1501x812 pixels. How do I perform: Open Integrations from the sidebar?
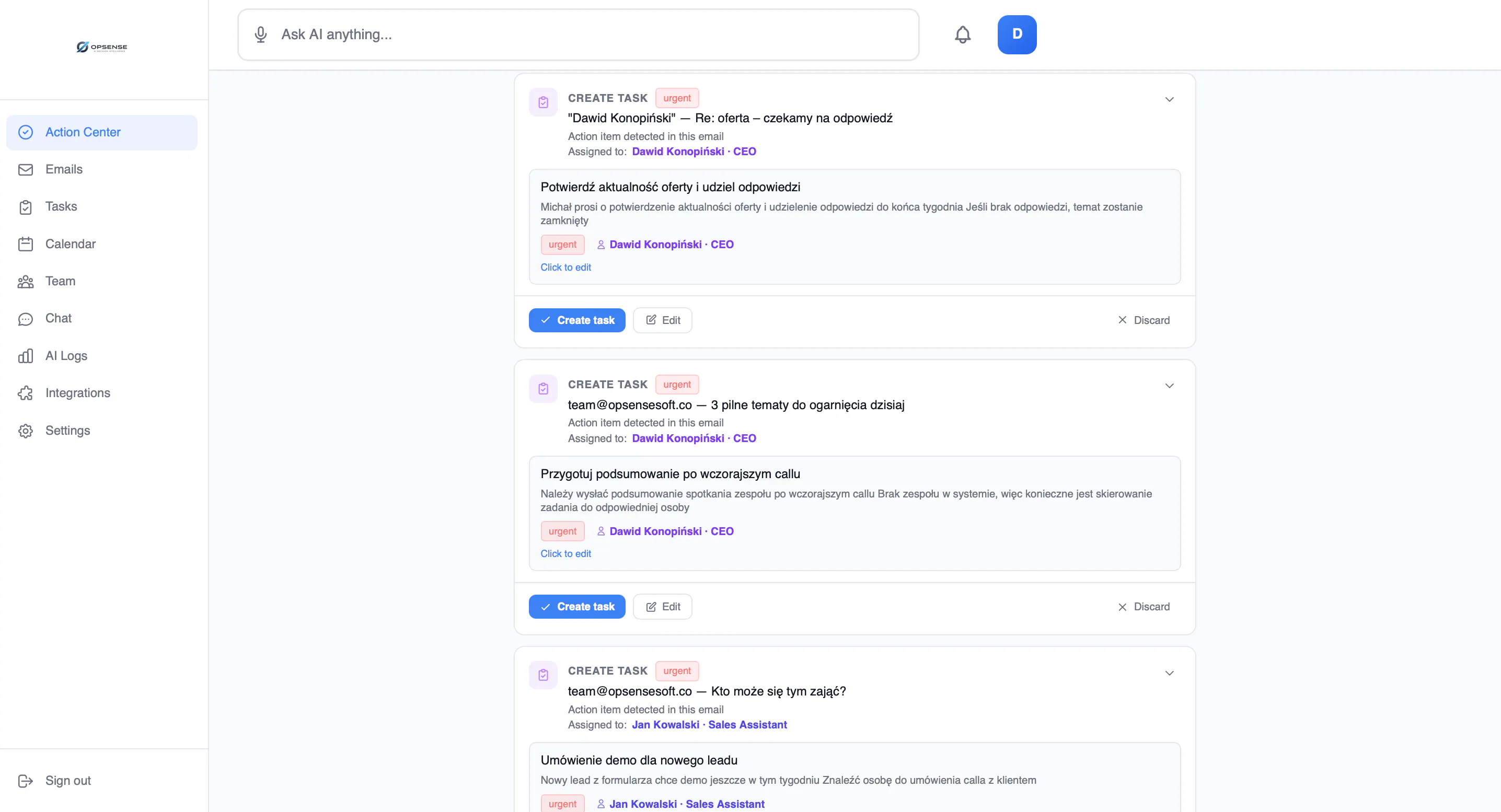tap(102, 393)
